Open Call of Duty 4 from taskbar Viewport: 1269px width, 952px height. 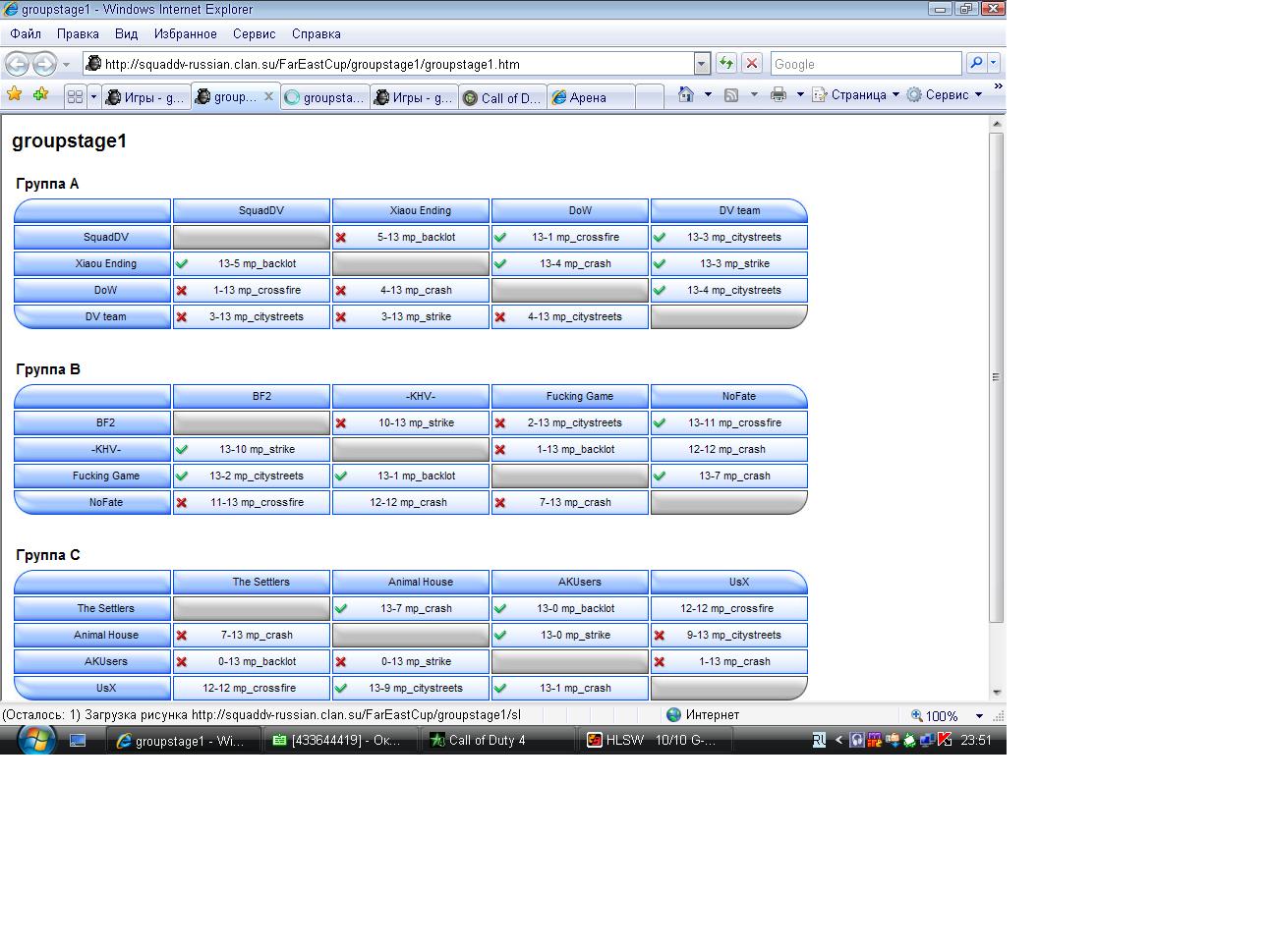point(497,741)
